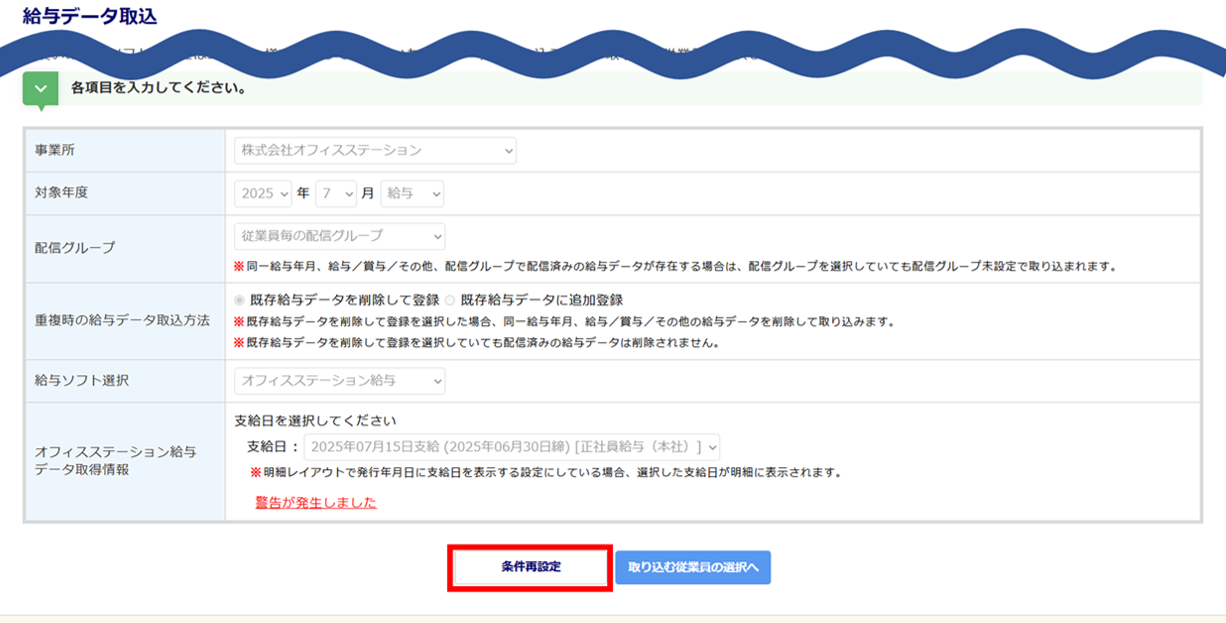Screen dimensions: 1226x623
Task: Click the 警告が発生しました warning link
Action: [x=316, y=503]
